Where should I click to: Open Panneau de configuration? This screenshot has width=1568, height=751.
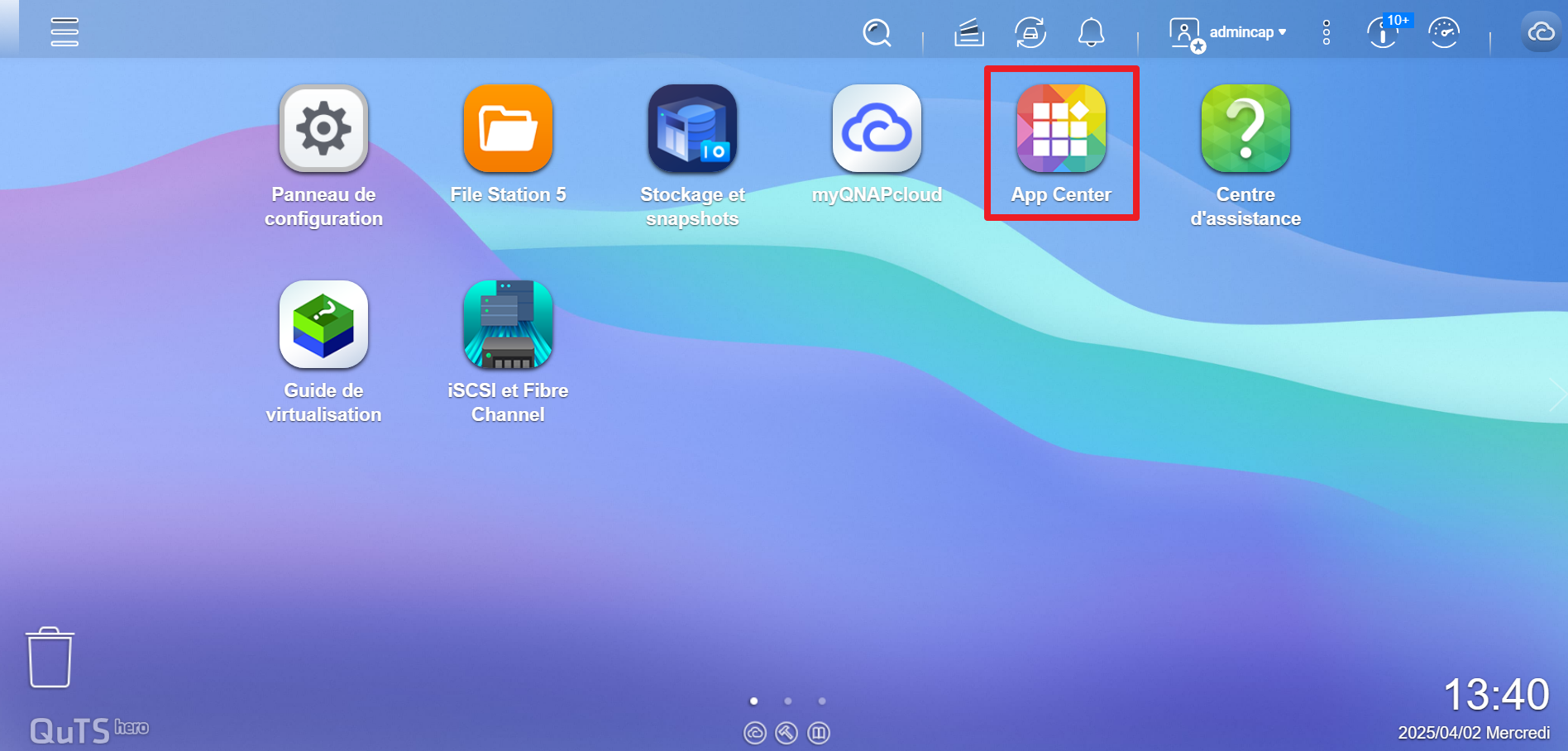click(323, 156)
